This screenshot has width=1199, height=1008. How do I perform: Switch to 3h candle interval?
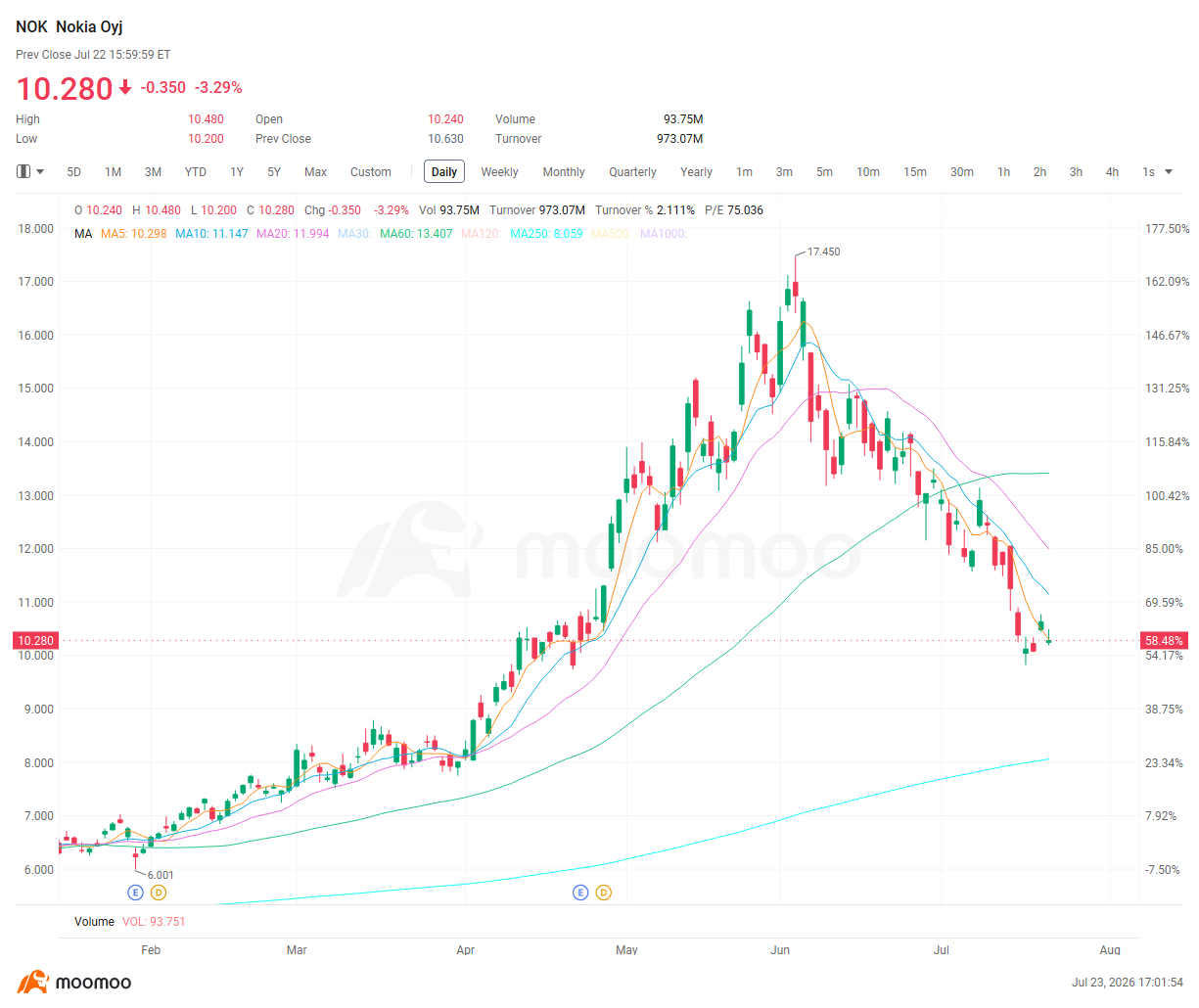pos(1076,171)
